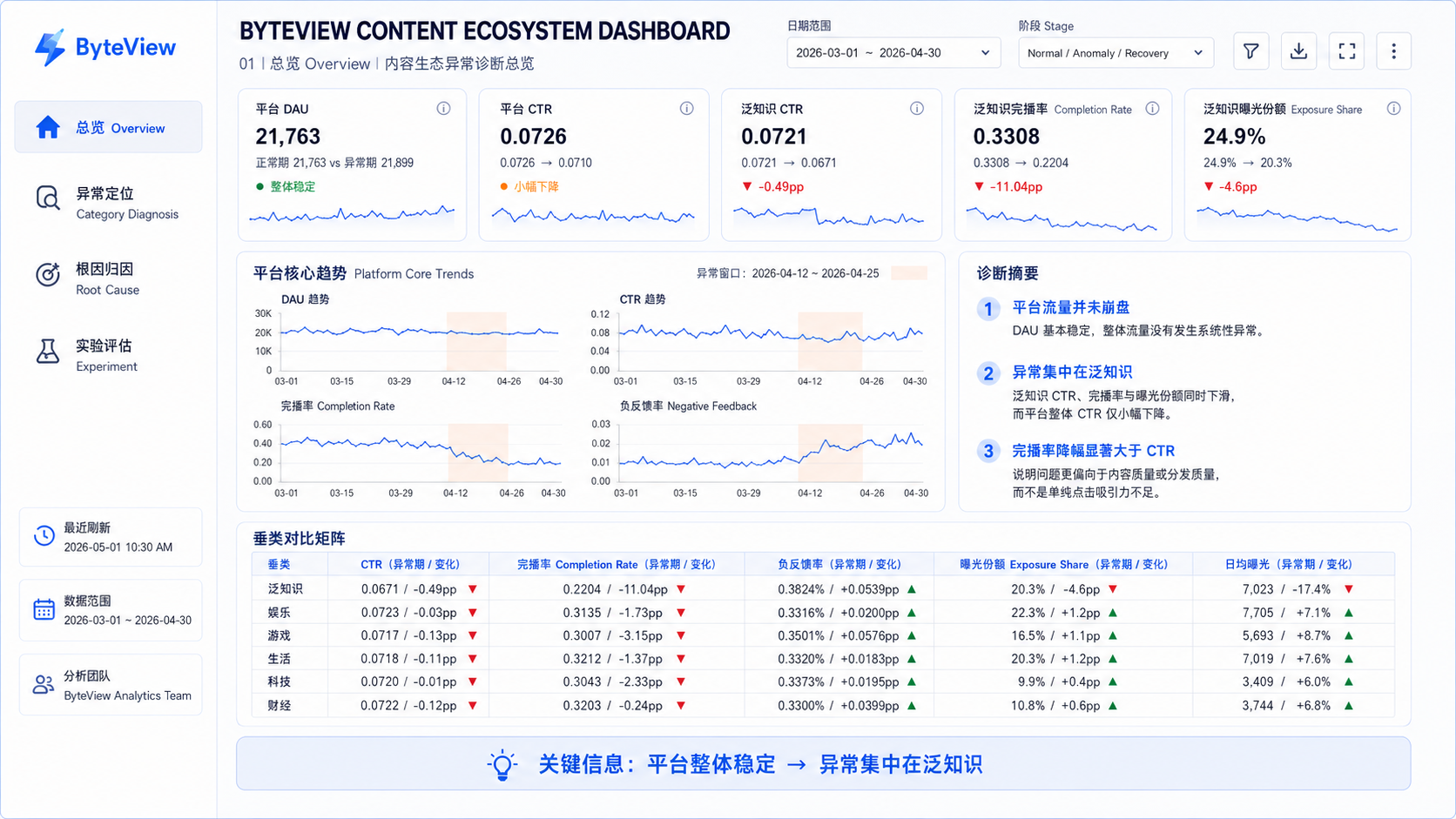Enter fullscreen with the expand icon
The height and width of the screenshot is (819, 1456).
click(x=1346, y=51)
